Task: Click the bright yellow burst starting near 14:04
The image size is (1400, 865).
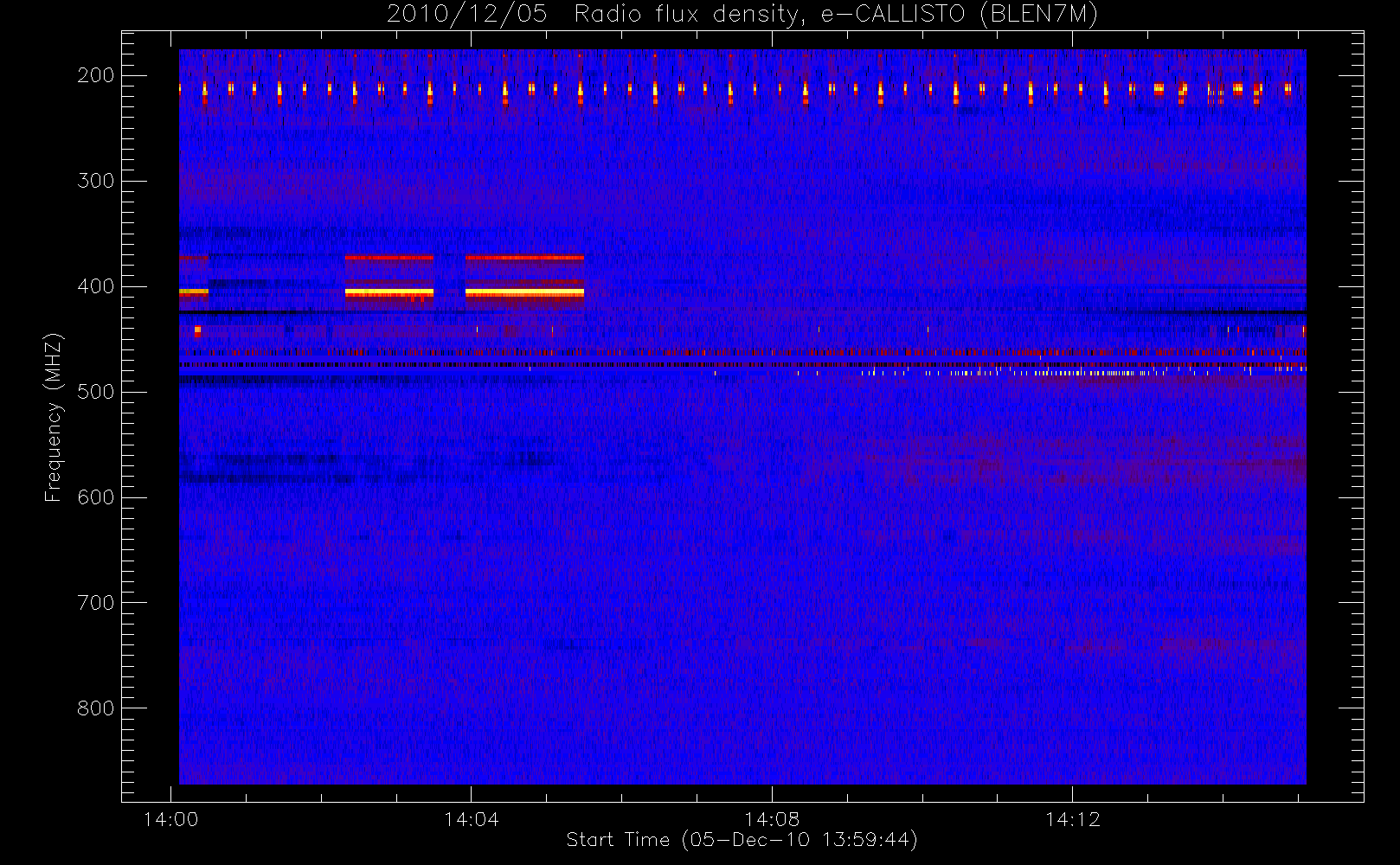Action: 524,292
